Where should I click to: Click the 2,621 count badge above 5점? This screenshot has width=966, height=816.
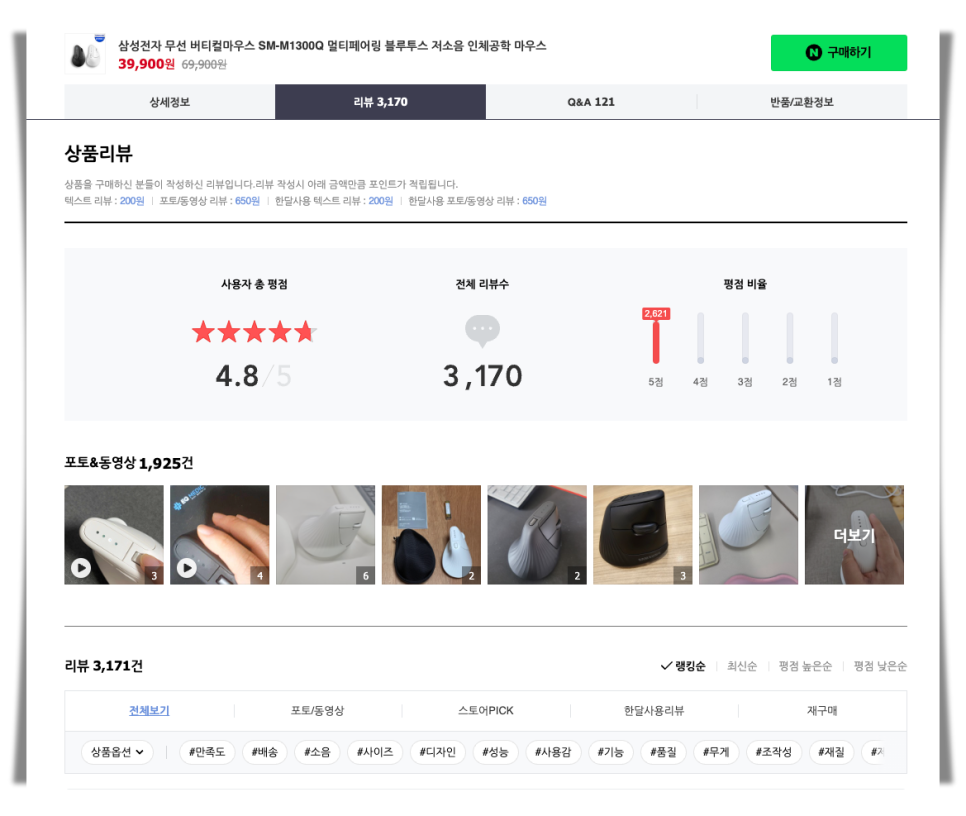tap(656, 313)
